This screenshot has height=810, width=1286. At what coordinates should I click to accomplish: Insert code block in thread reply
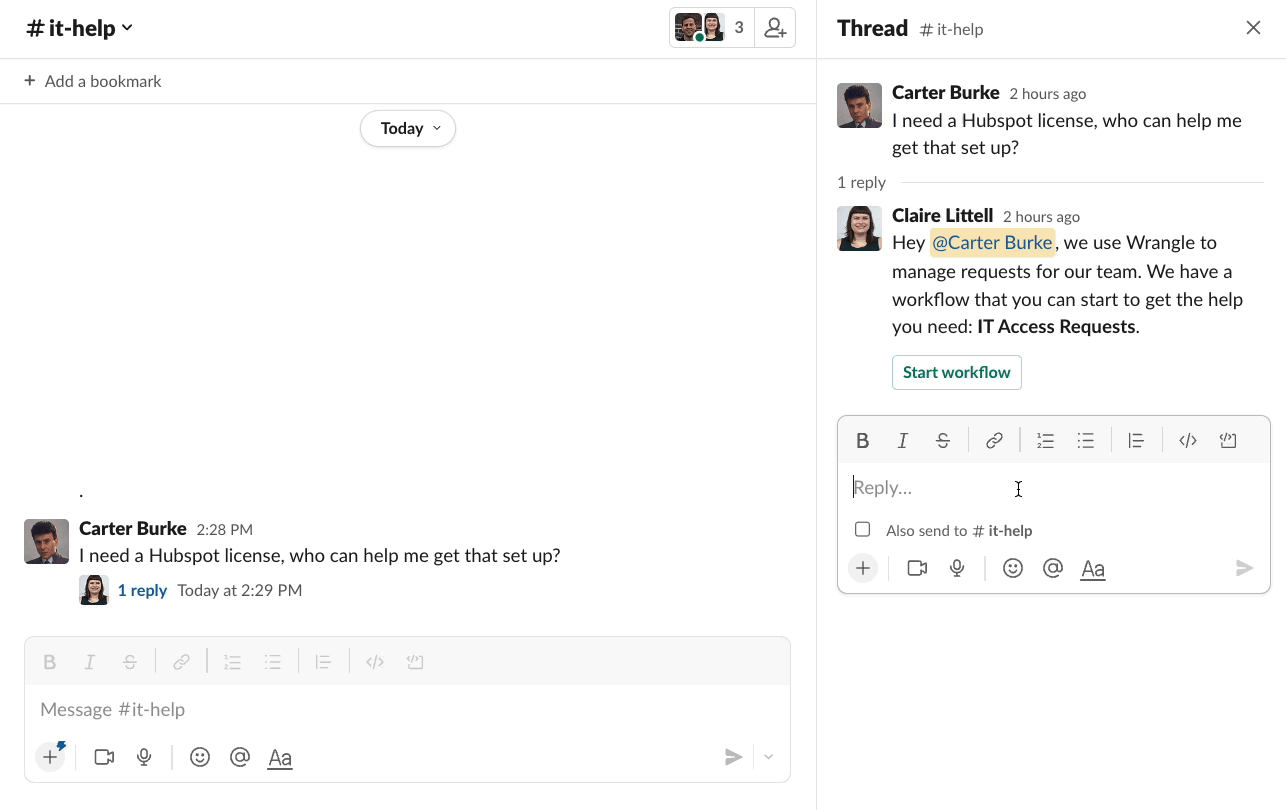point(1228,441)
